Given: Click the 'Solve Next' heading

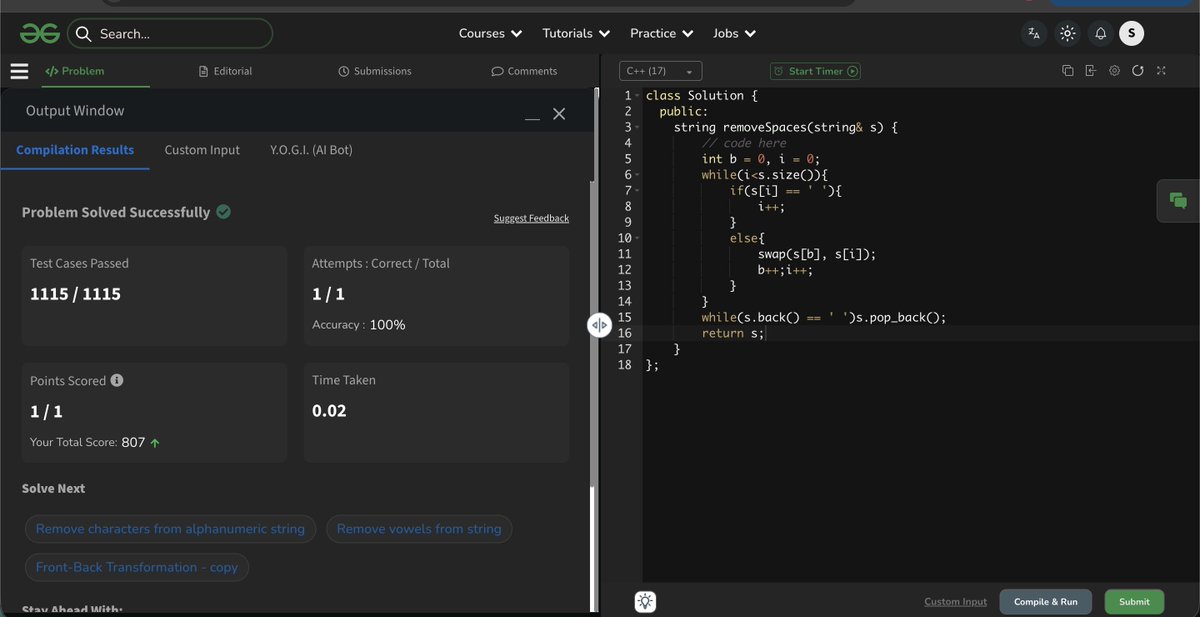Looking at the screenshot, I should (53, 488).
